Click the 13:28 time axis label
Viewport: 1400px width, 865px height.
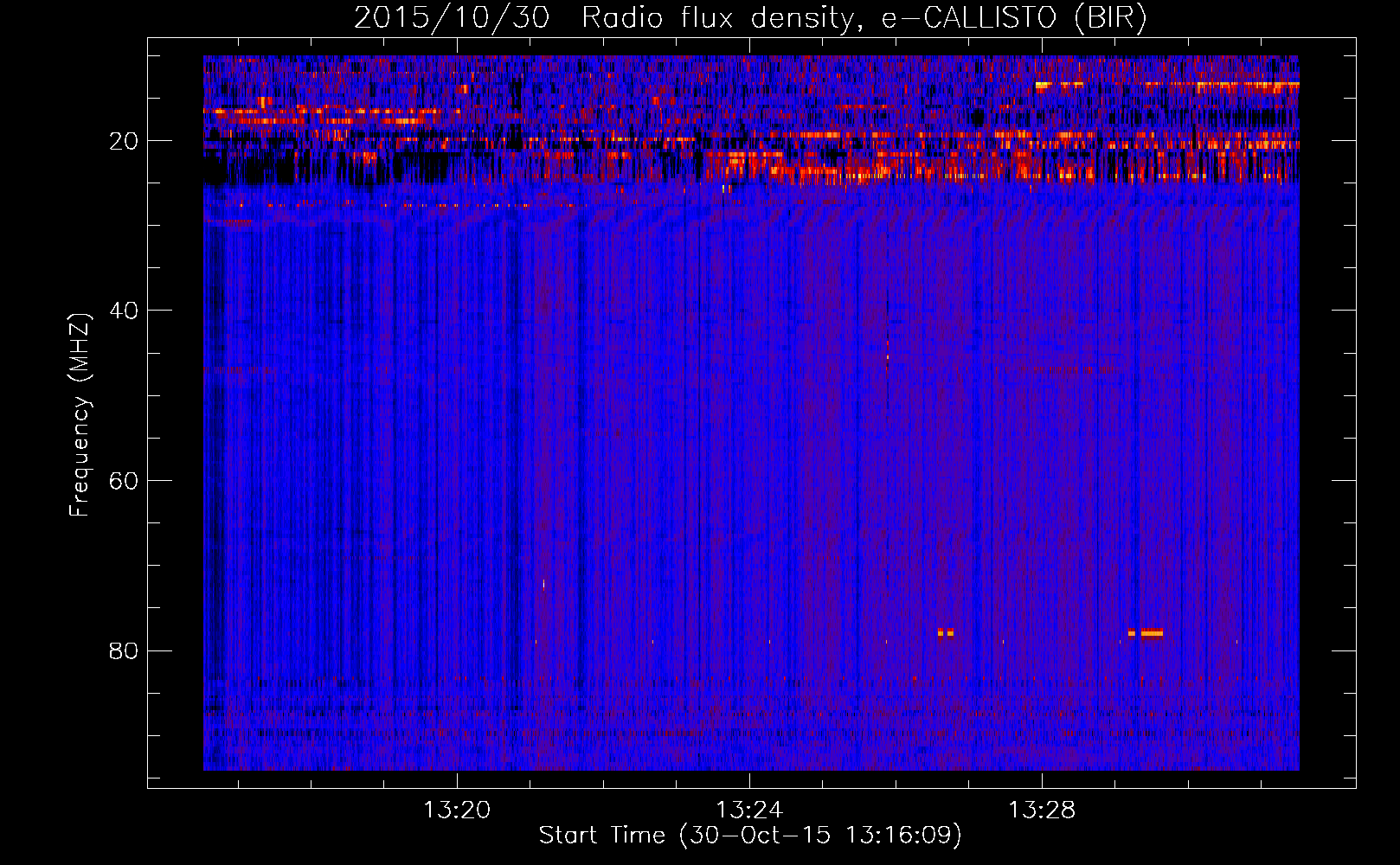point(1041,811)
